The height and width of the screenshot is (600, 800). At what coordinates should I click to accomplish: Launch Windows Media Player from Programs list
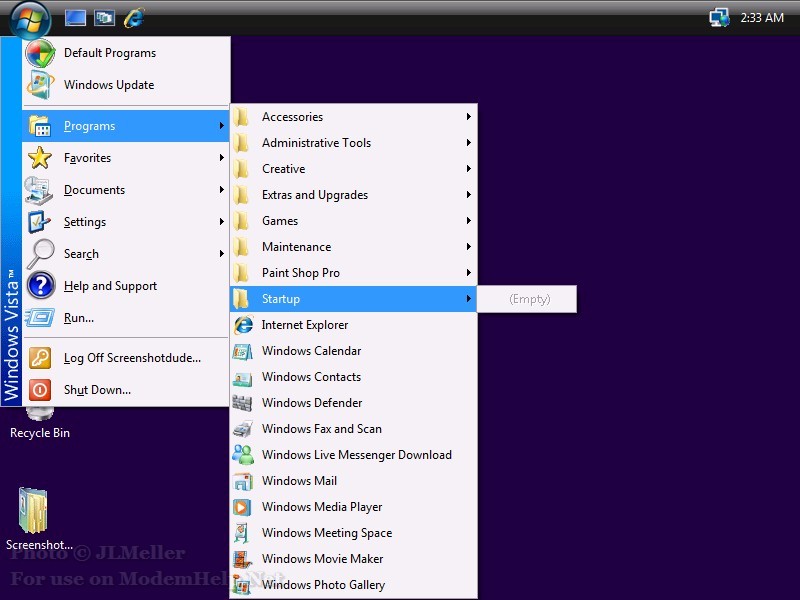pos(322,507)
